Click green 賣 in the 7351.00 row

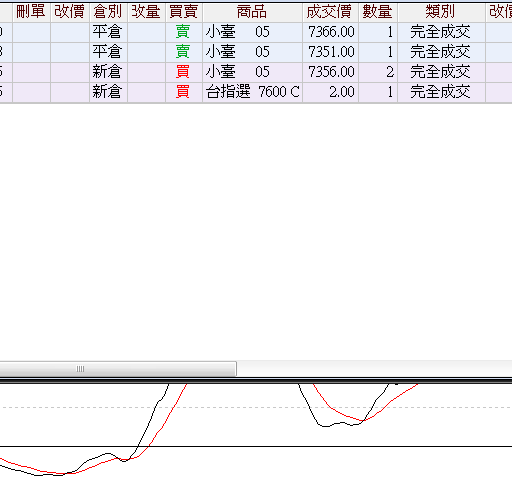(183, 52)
